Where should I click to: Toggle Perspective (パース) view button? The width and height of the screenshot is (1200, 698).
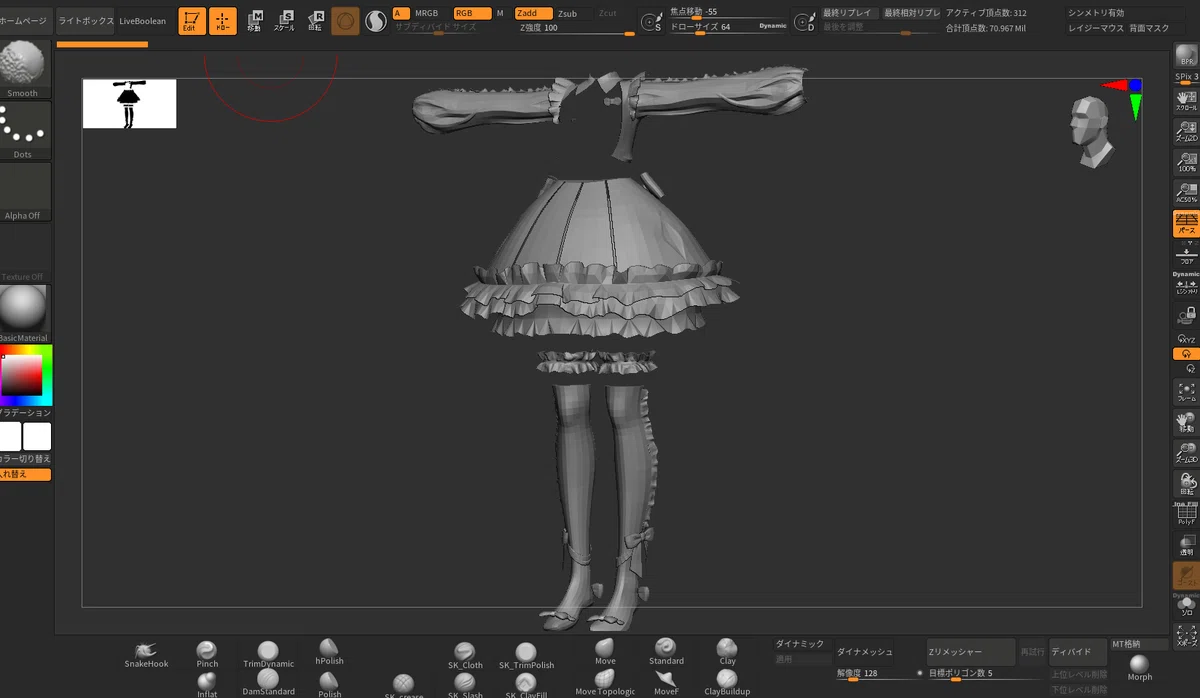tap(1186, 223)
